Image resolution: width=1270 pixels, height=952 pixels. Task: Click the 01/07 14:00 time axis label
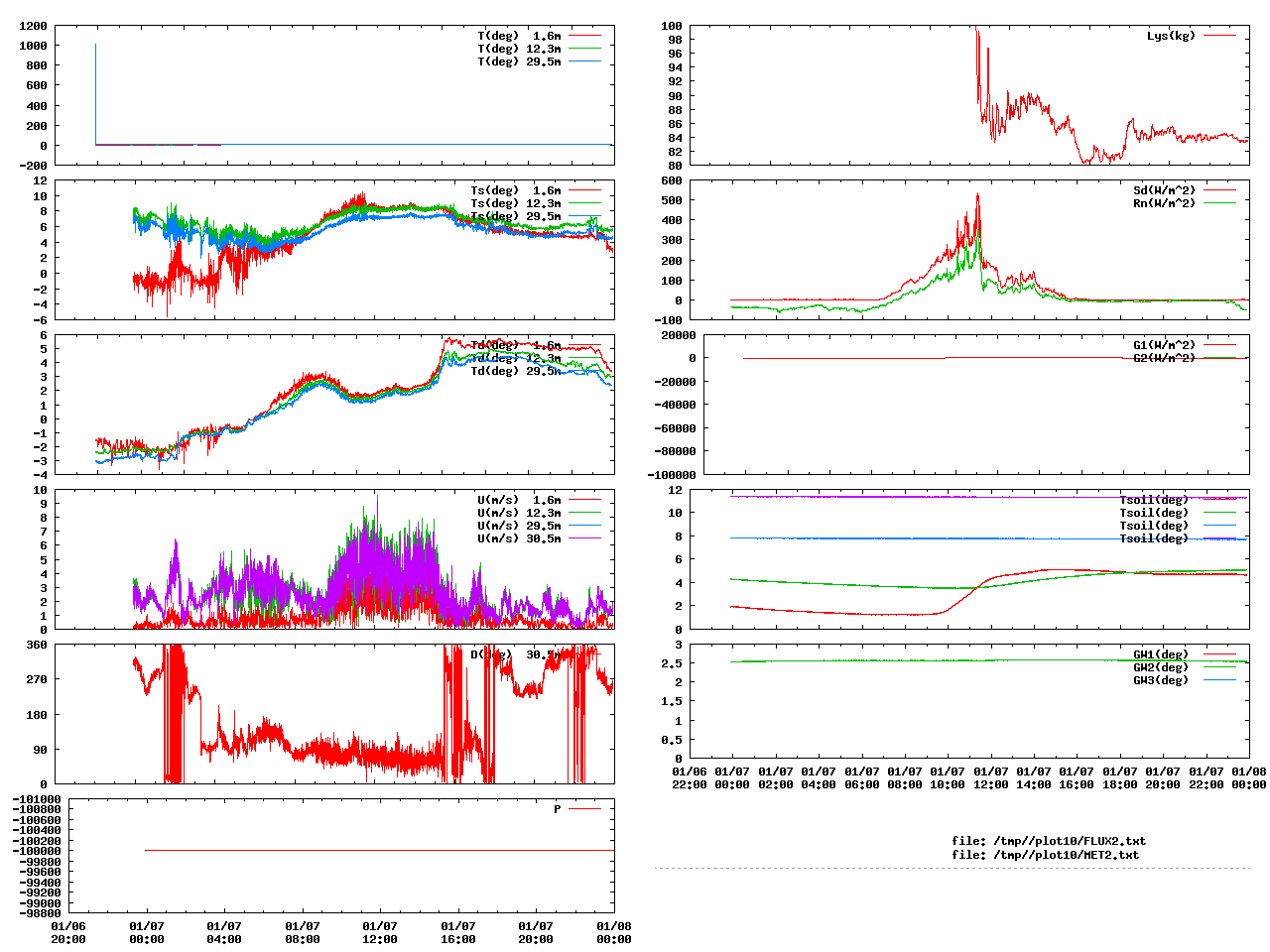tap(1034, 777)
